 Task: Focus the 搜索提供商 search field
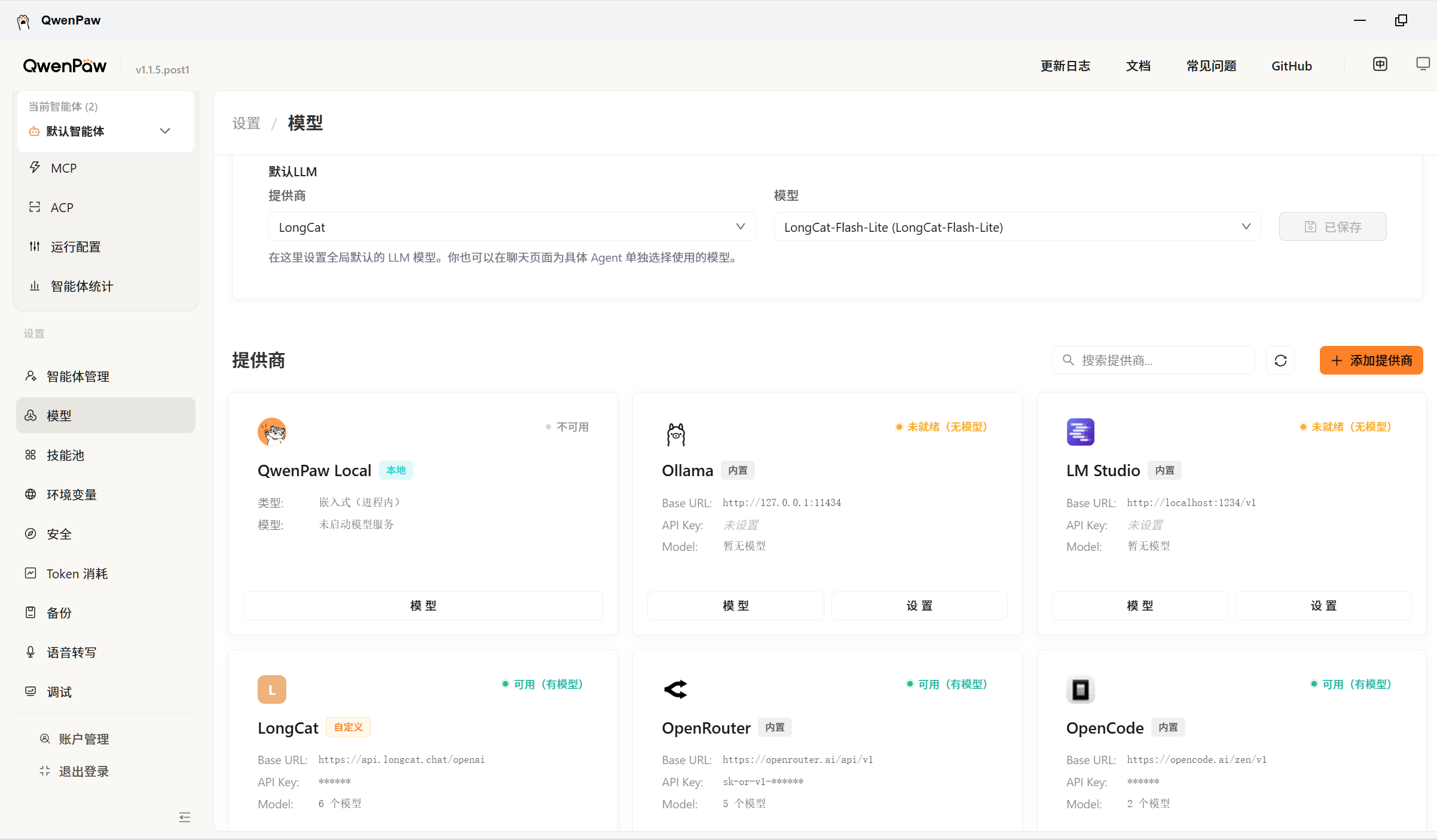(x=1154, y=360)
